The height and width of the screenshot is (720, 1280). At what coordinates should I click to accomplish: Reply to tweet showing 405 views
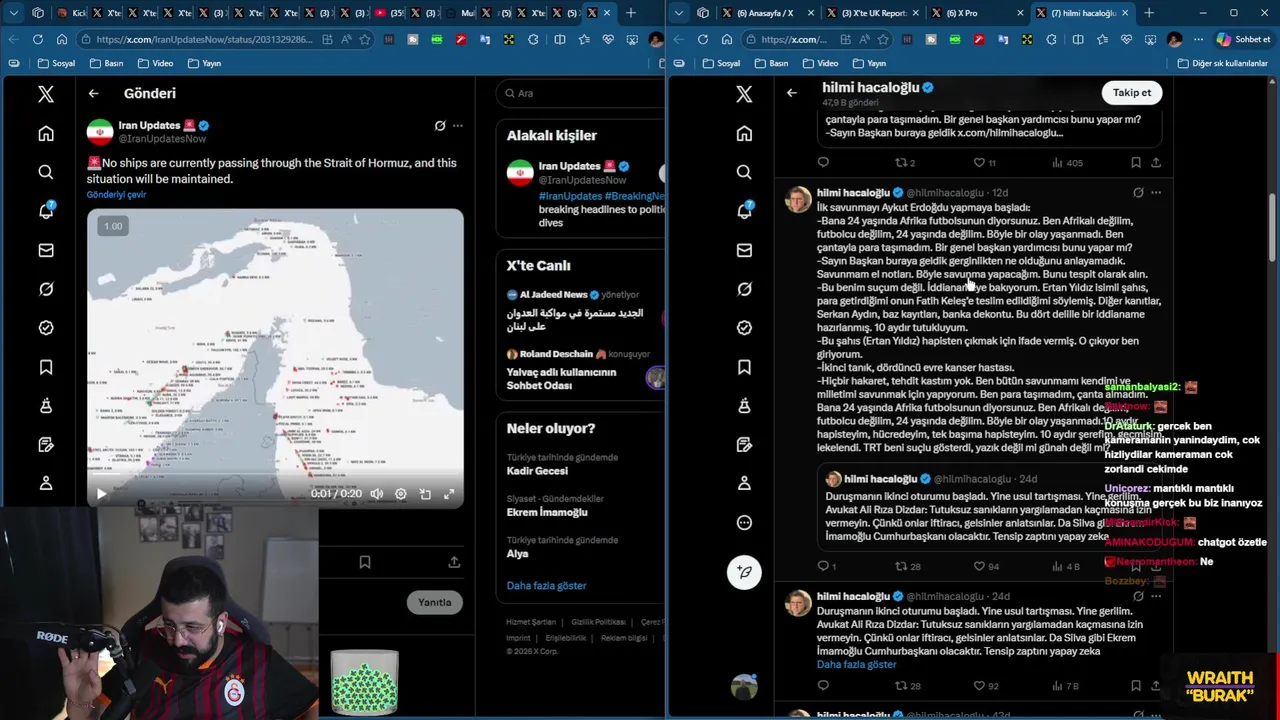click(823, 162)
